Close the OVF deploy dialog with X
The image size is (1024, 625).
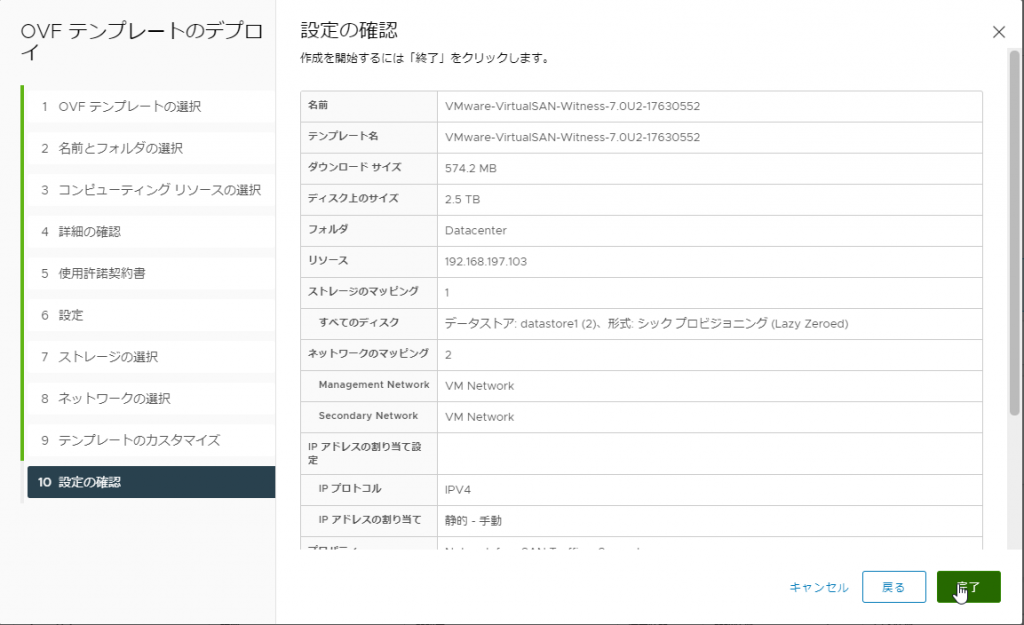pos(999,32)
